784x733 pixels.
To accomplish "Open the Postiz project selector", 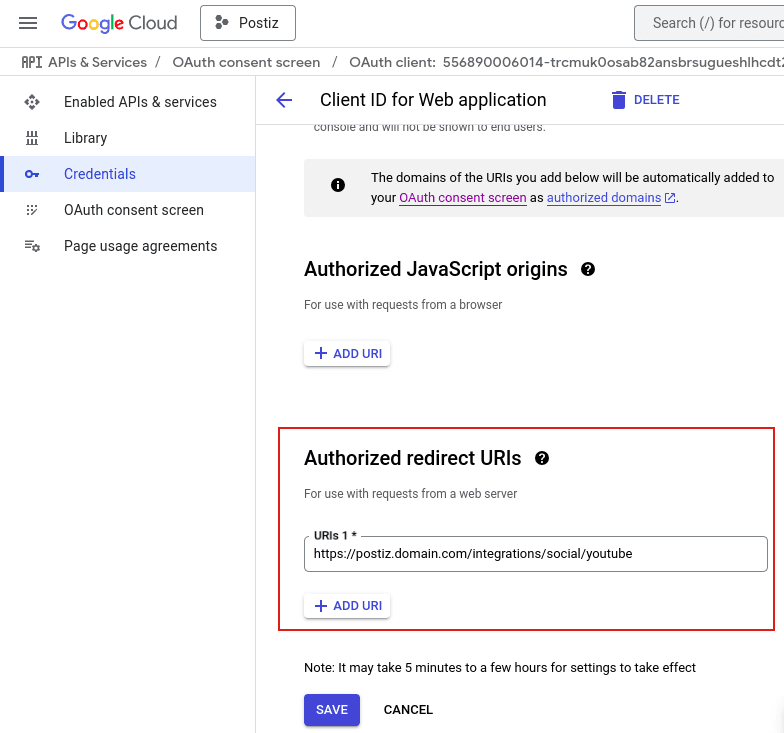I will [x=247, y=23].
